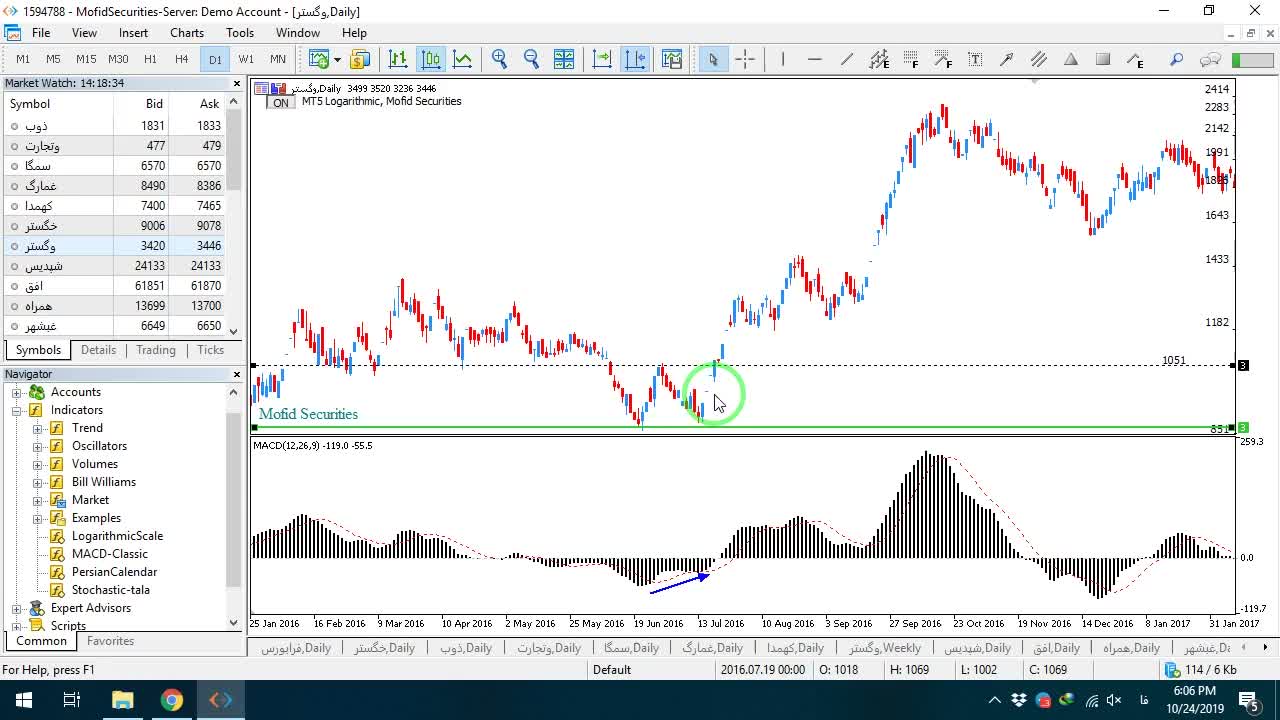Select MACD-Classic indicator in Navigator

pos(109,554)
